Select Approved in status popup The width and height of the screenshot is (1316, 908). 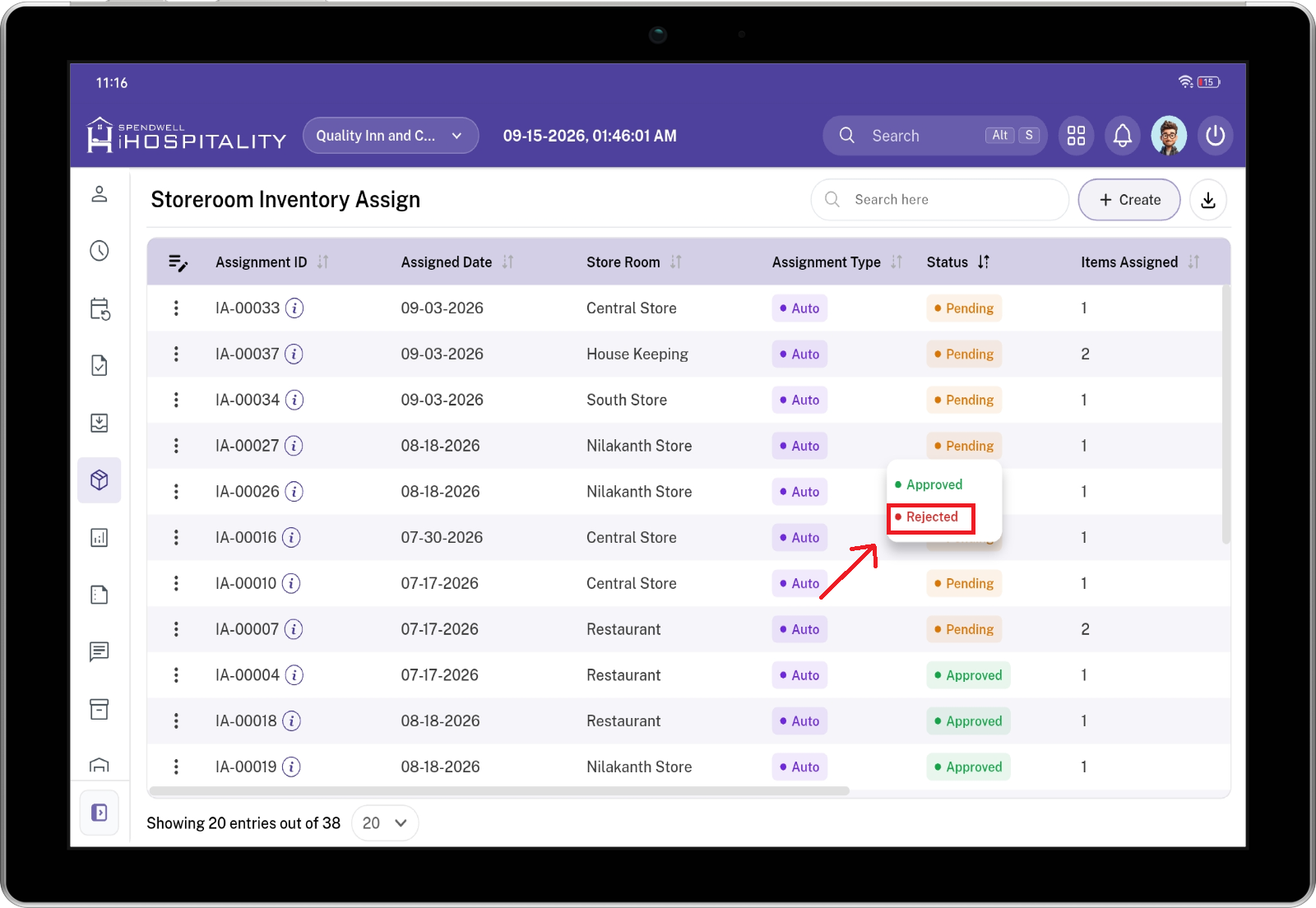[x=929, y=485]
